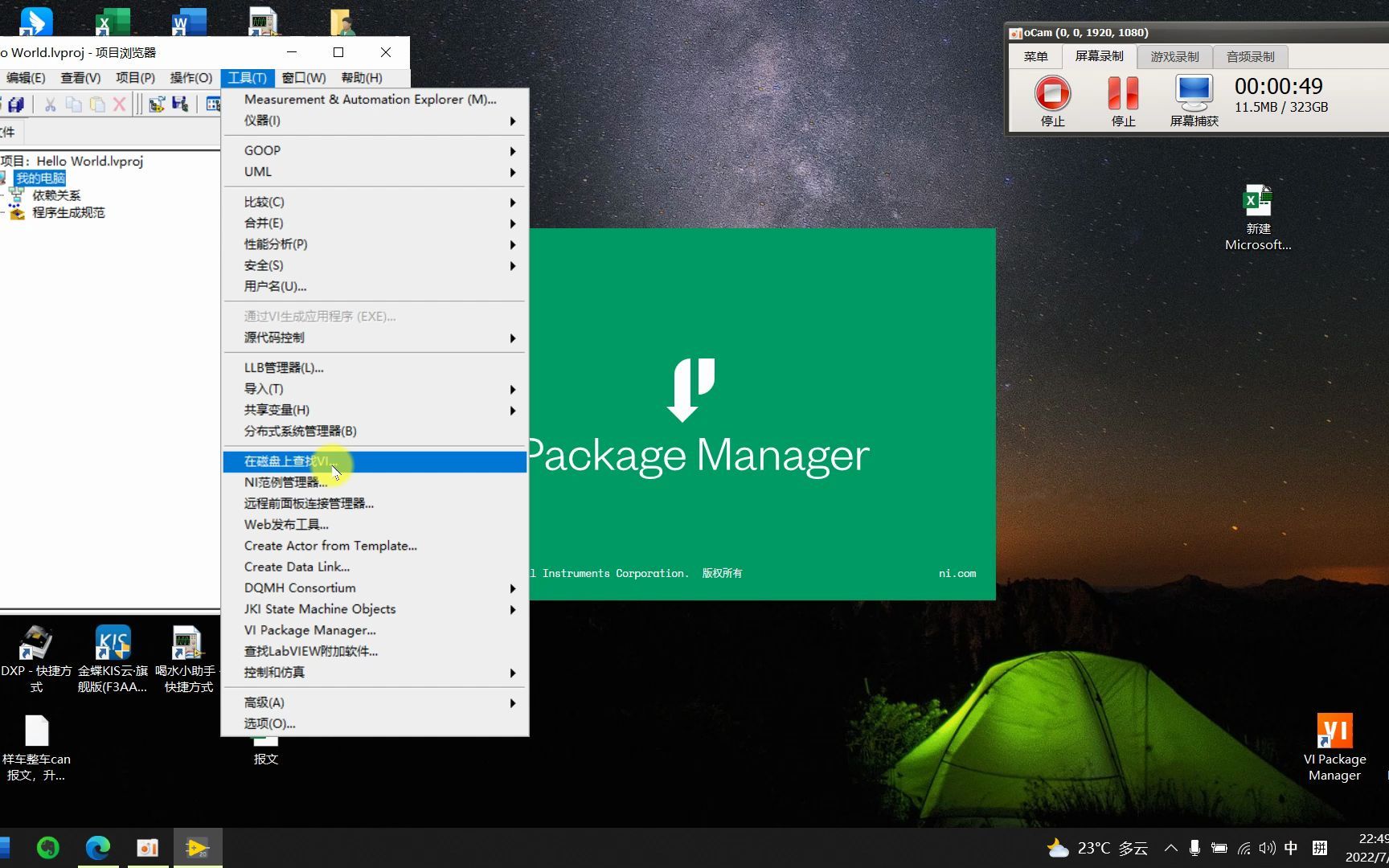Click the Save All toolbar icon
The image size is (1389, 868).
[15, 104]
